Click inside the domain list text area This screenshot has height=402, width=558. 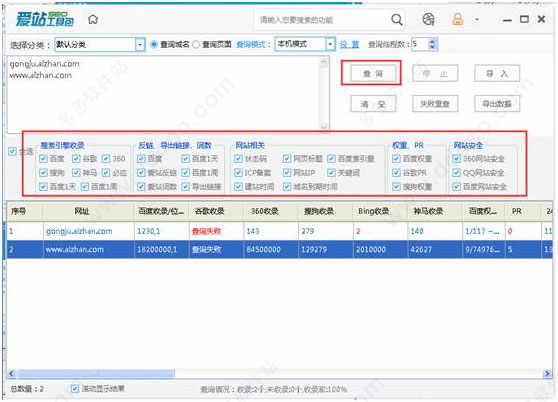(164, 94)
